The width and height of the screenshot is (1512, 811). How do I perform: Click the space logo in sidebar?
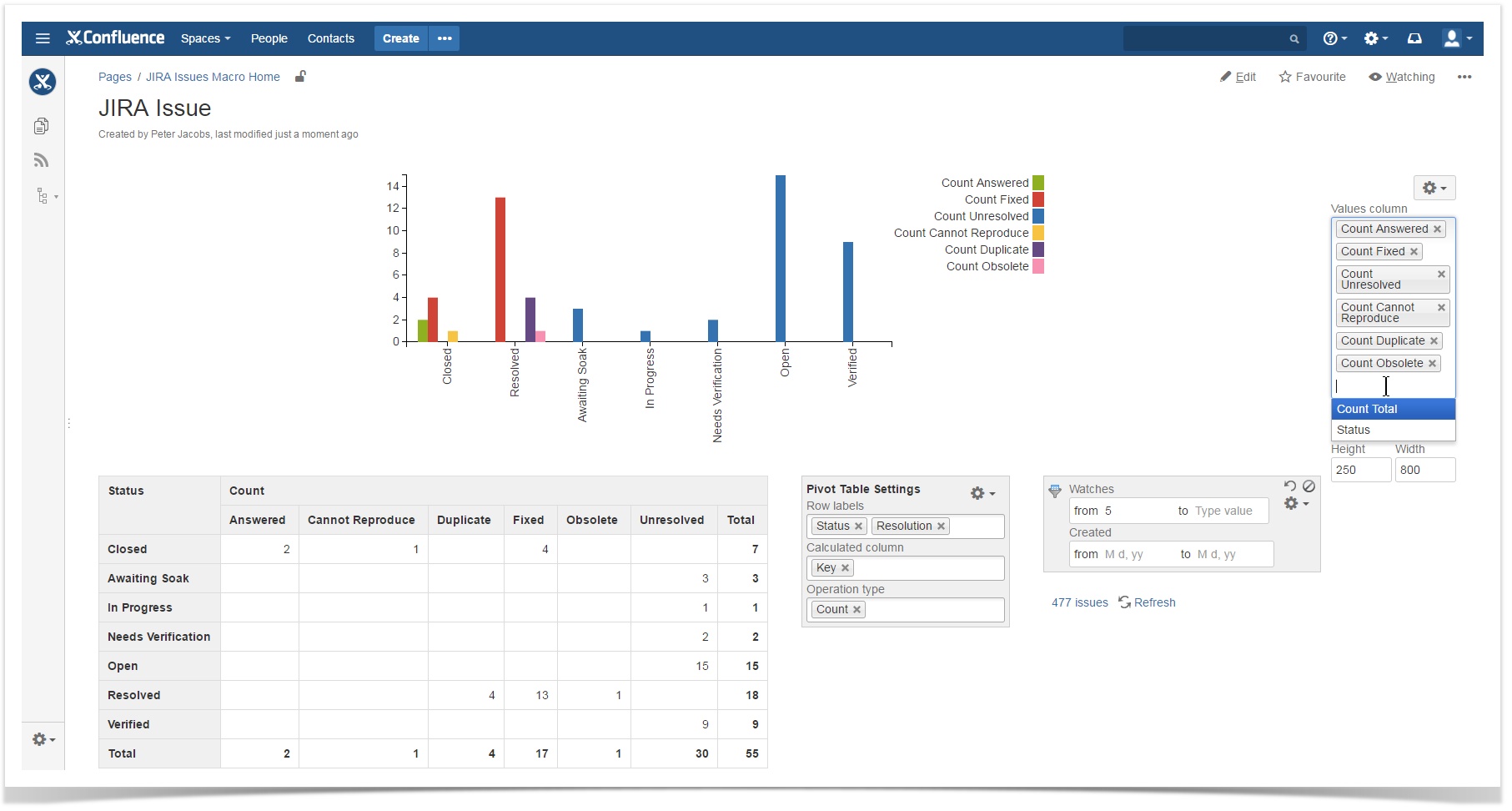[43, 82]
